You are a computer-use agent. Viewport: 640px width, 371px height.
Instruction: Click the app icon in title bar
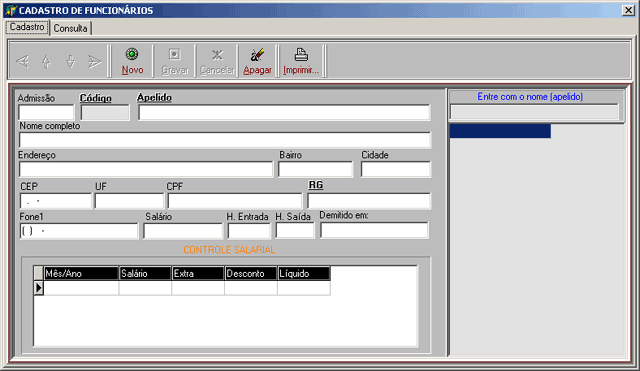[11, 10]
